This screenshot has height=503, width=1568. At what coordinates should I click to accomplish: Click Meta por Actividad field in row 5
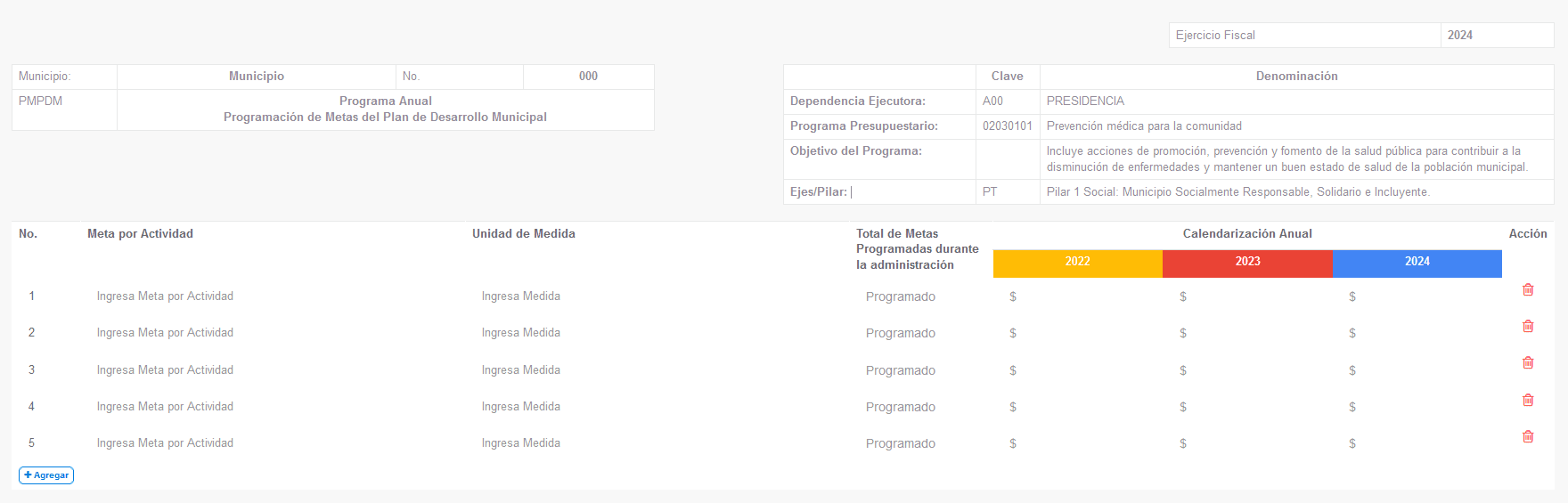tap(272, 443)
